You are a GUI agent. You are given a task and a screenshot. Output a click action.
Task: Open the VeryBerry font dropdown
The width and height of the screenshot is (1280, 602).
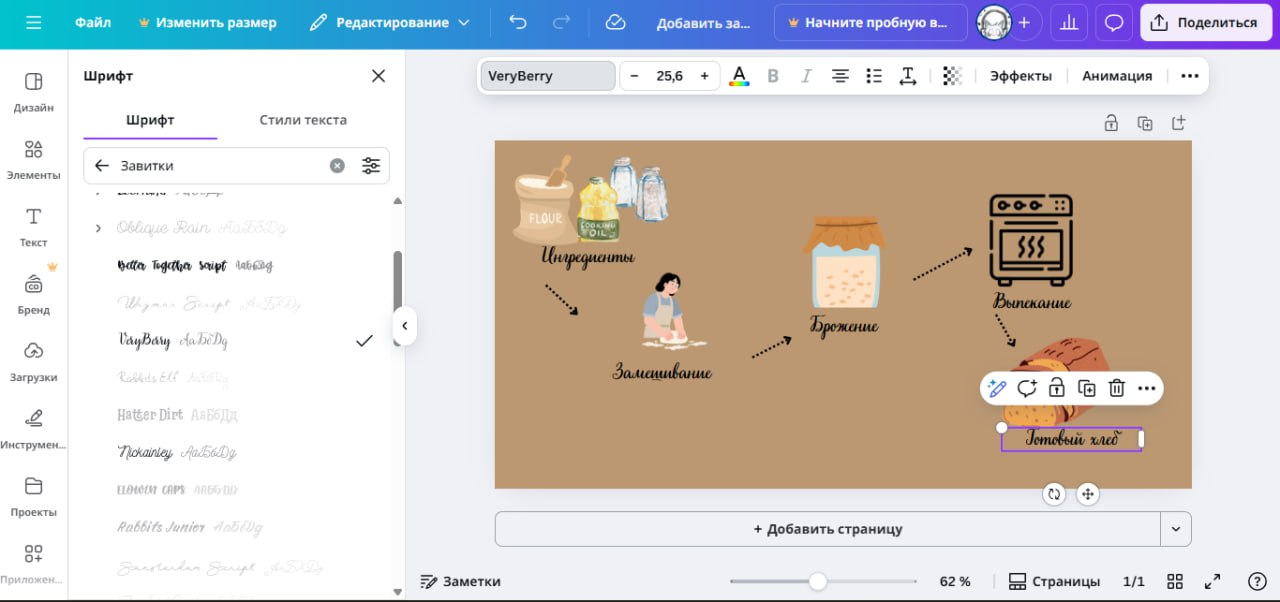547,76
